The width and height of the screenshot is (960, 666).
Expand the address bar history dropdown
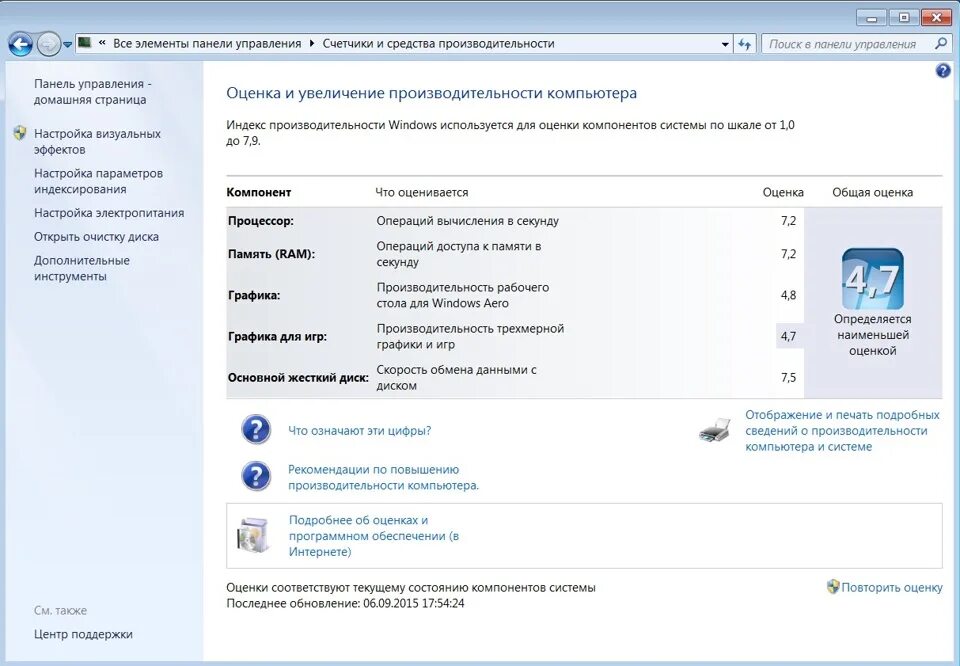(725, 44)
